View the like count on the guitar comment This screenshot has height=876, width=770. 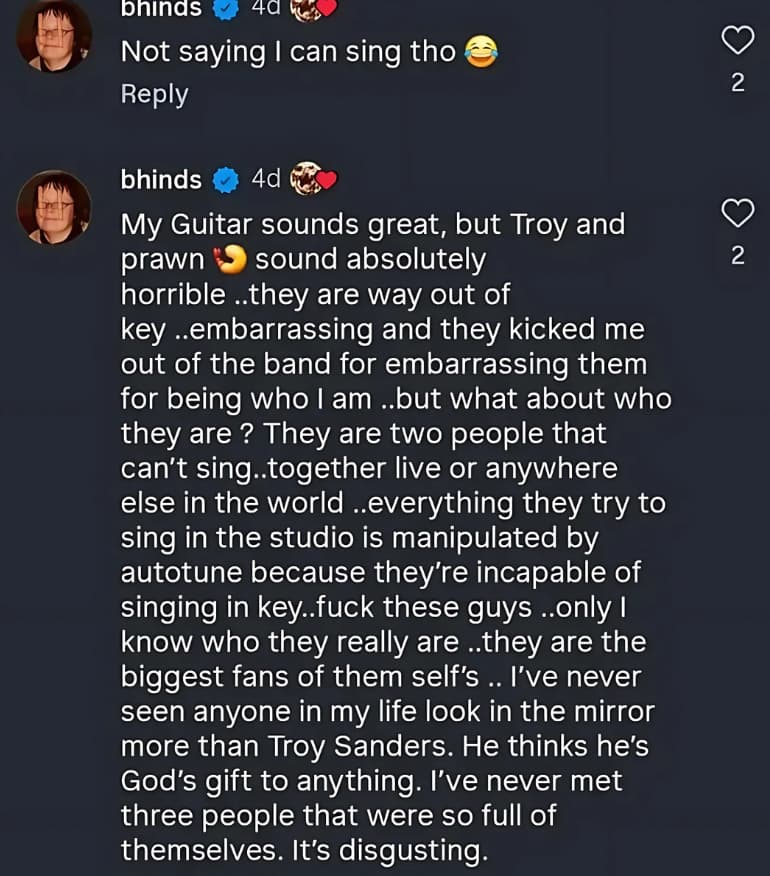click(737, 256)
